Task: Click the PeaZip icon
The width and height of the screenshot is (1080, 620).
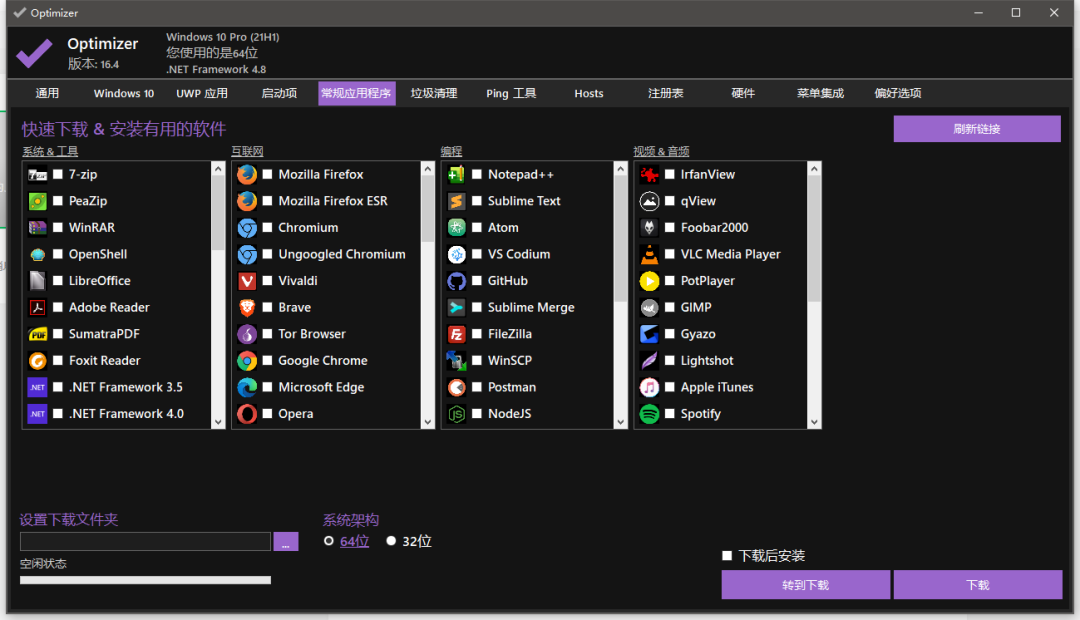Action: click(38, 201)
